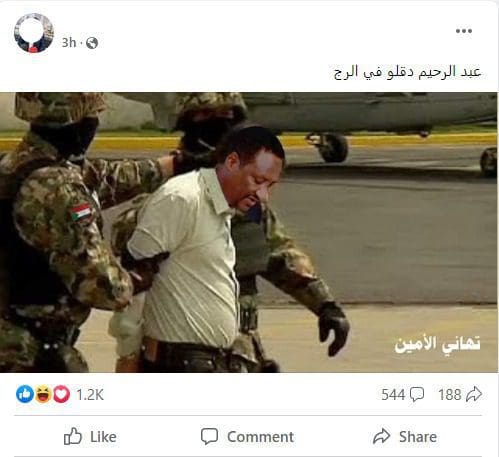
Task: Click the speech bubble icon on the Comment button
Action: click(209, 436)
